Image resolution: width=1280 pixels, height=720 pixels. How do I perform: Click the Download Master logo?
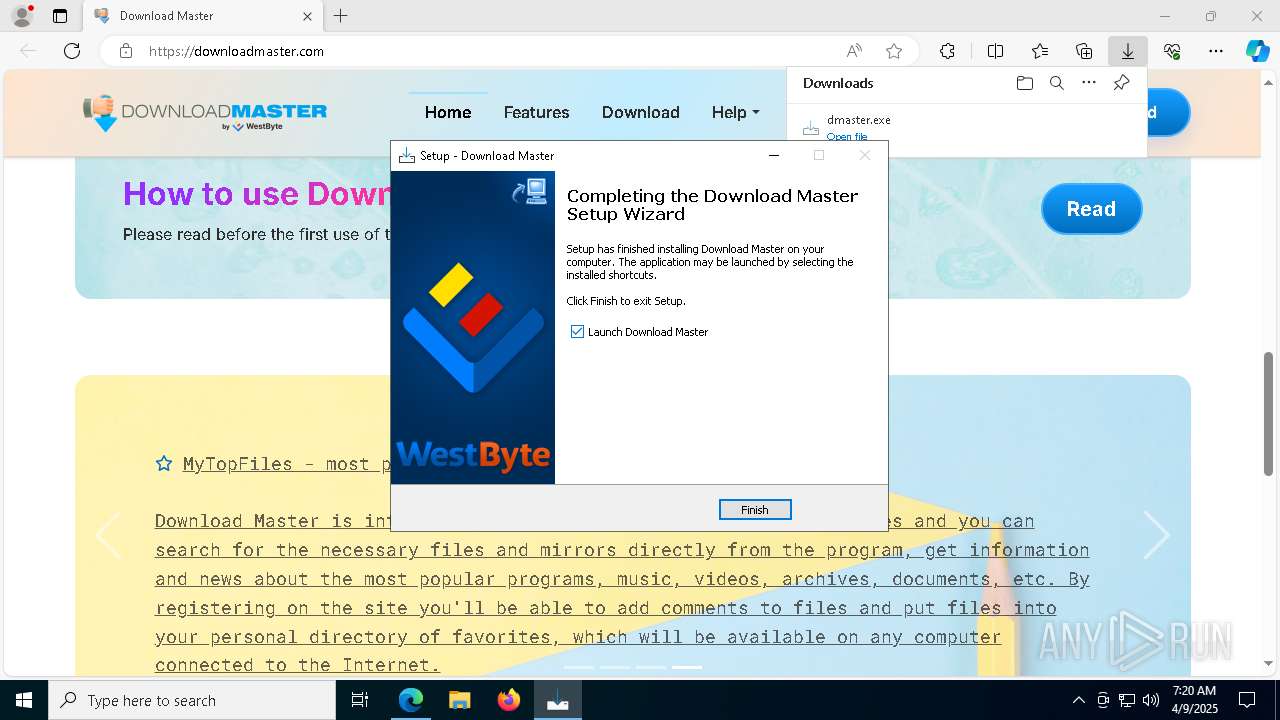tap(205, 113)
